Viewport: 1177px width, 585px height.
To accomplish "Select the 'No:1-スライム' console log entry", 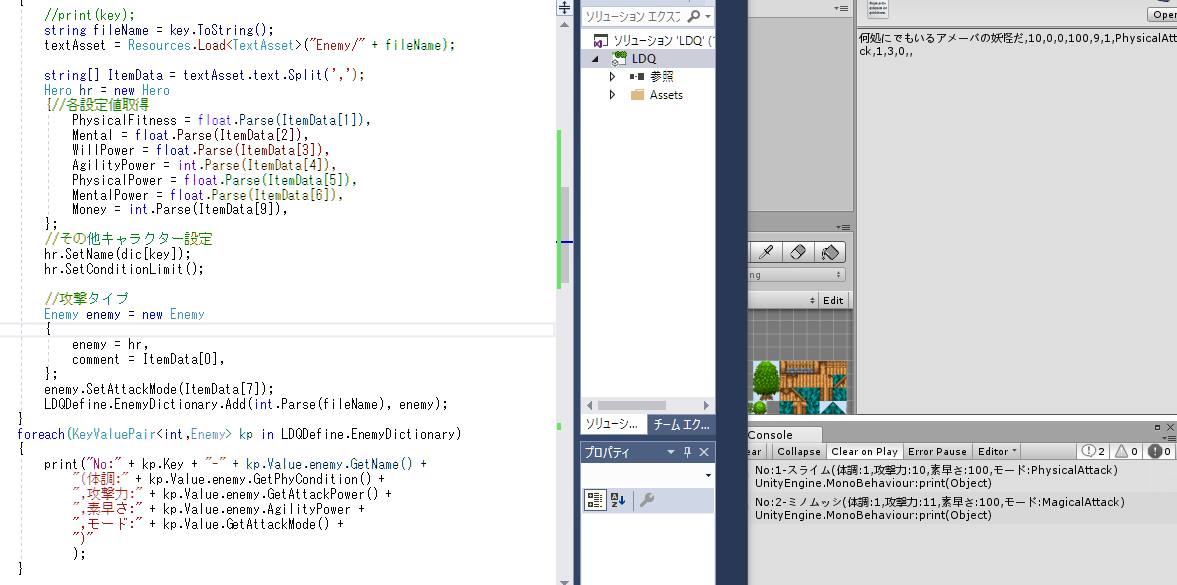I will (x=961, y=477).
